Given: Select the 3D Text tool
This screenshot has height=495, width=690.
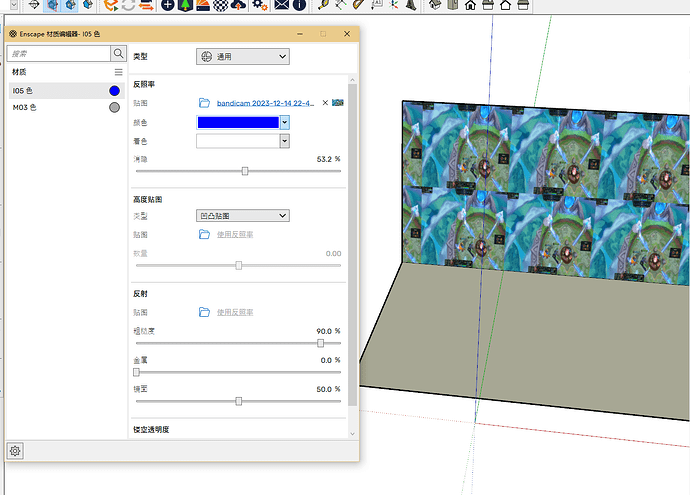Looking at the screenshot, I should click(411, 5).
